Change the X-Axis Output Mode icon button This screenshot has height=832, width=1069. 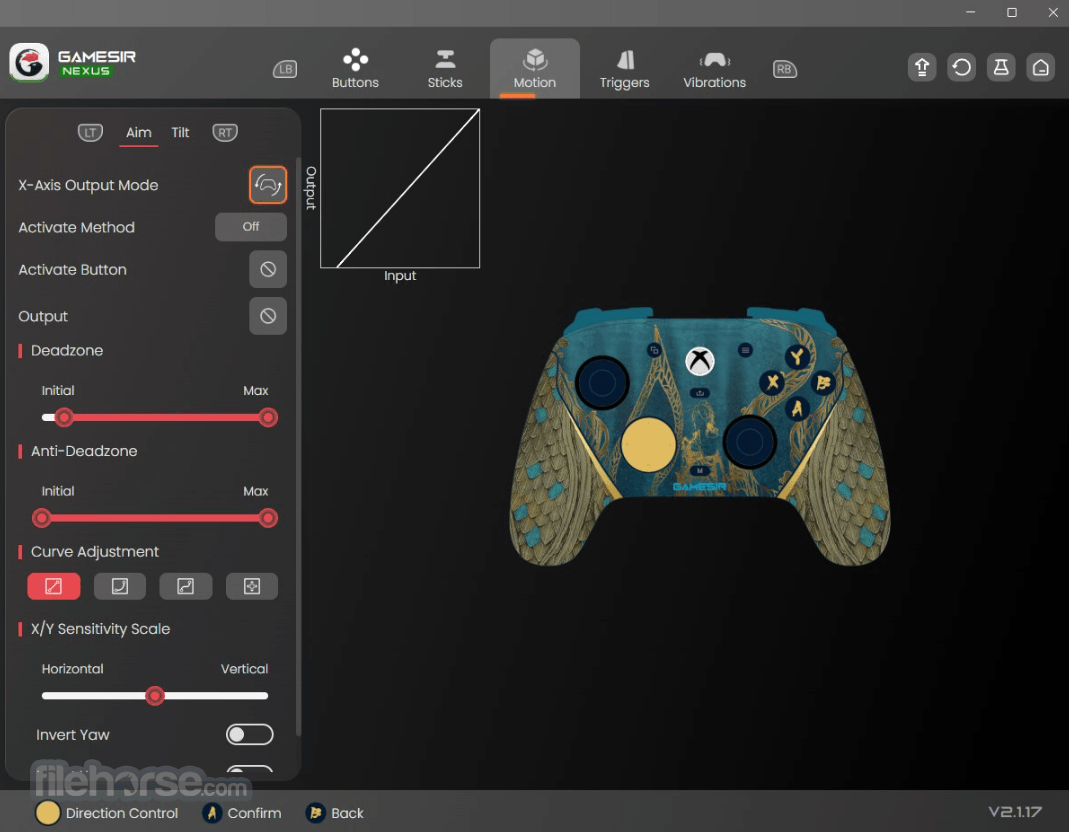268,185
